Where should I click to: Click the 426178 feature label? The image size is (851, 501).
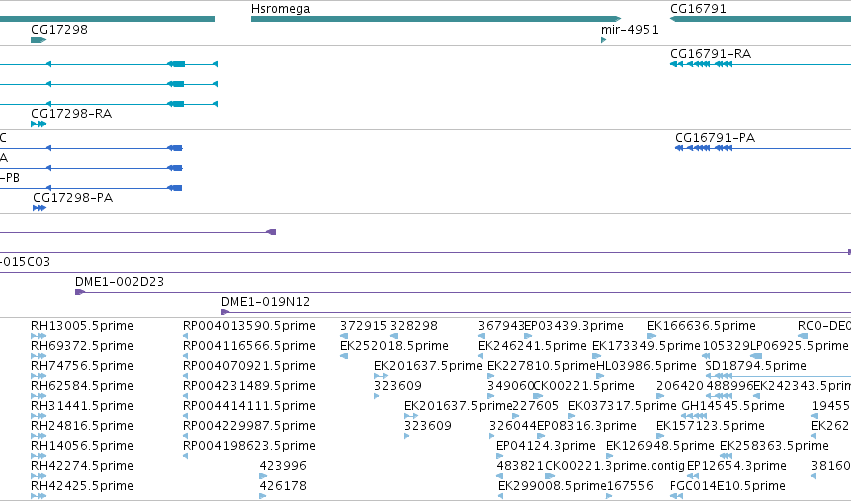pyautogui.click(x=283, y=486)
